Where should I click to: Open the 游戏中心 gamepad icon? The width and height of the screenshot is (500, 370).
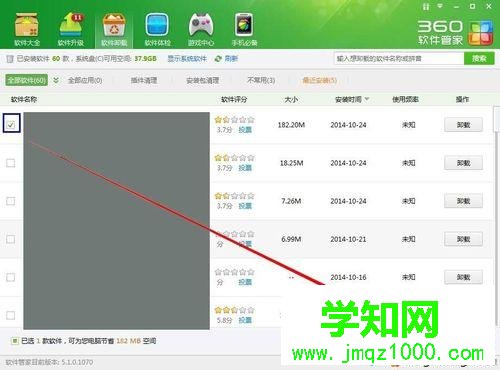coord(201,29)
